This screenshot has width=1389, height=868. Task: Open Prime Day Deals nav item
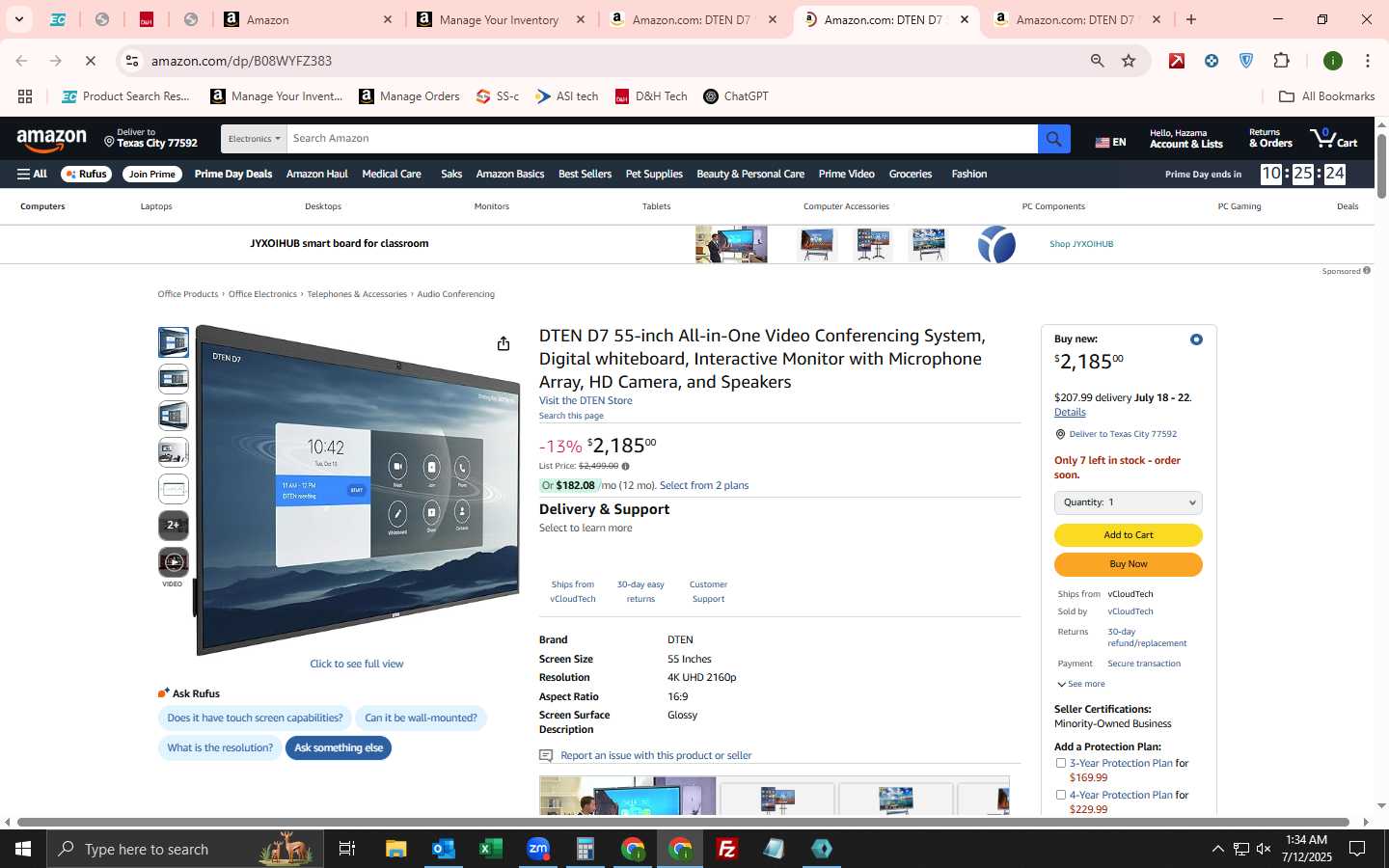pos(233,175)
